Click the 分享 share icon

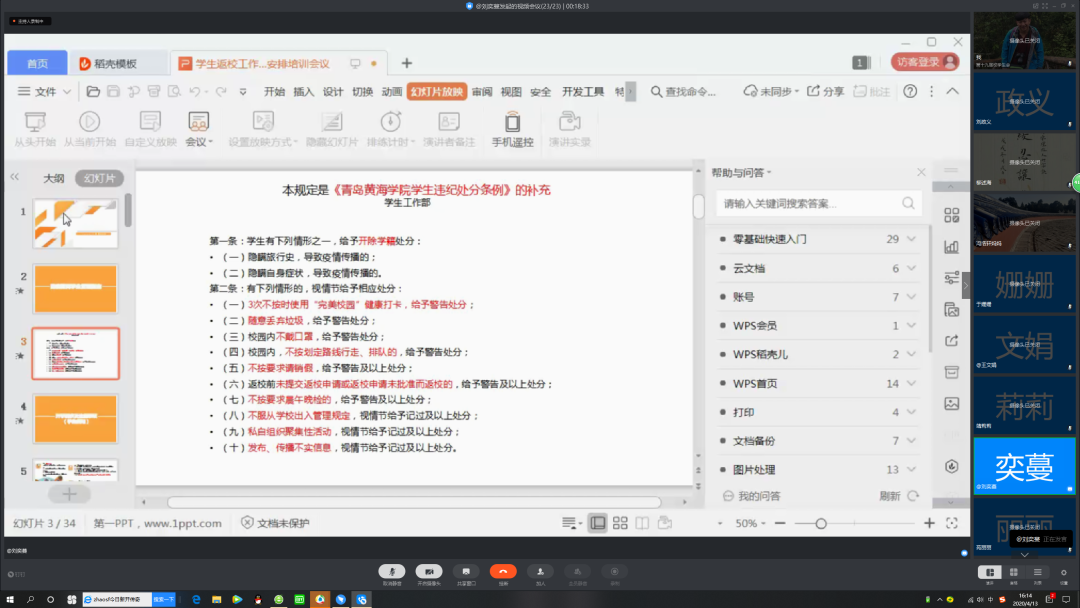click(x=825, y=91)
